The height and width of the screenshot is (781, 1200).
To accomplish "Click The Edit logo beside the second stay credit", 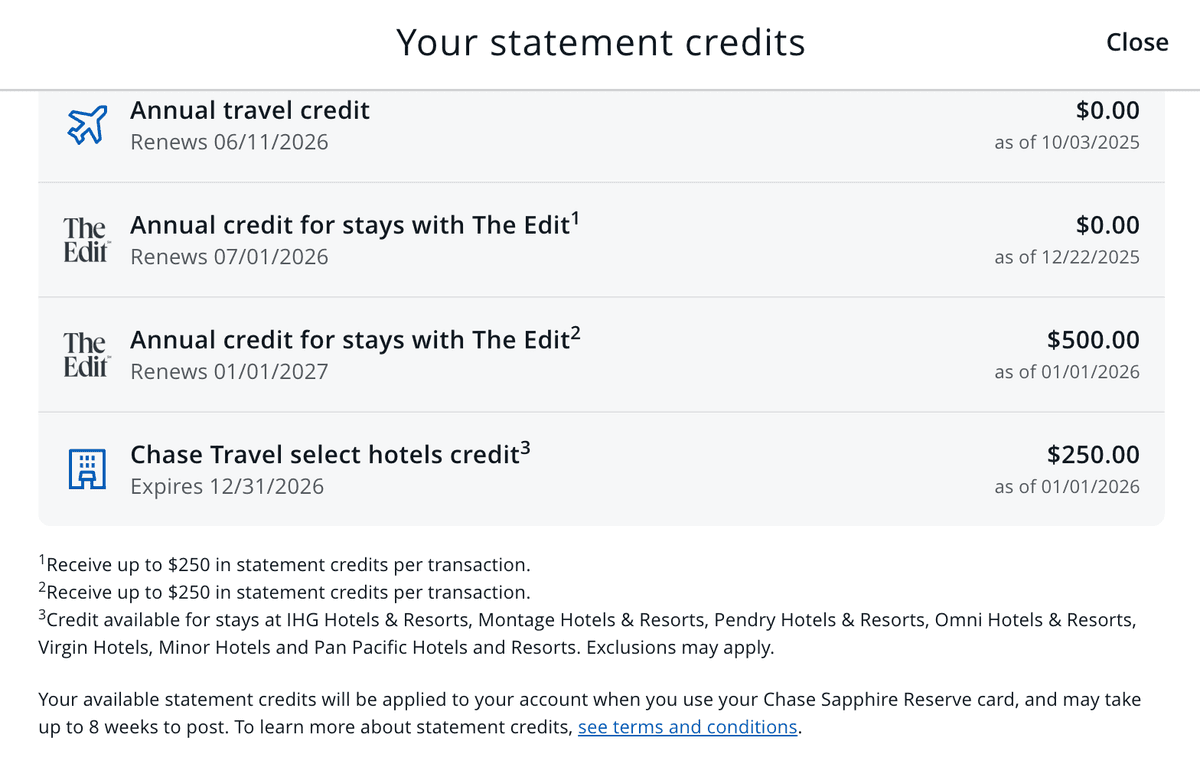I will click(86, 354).
